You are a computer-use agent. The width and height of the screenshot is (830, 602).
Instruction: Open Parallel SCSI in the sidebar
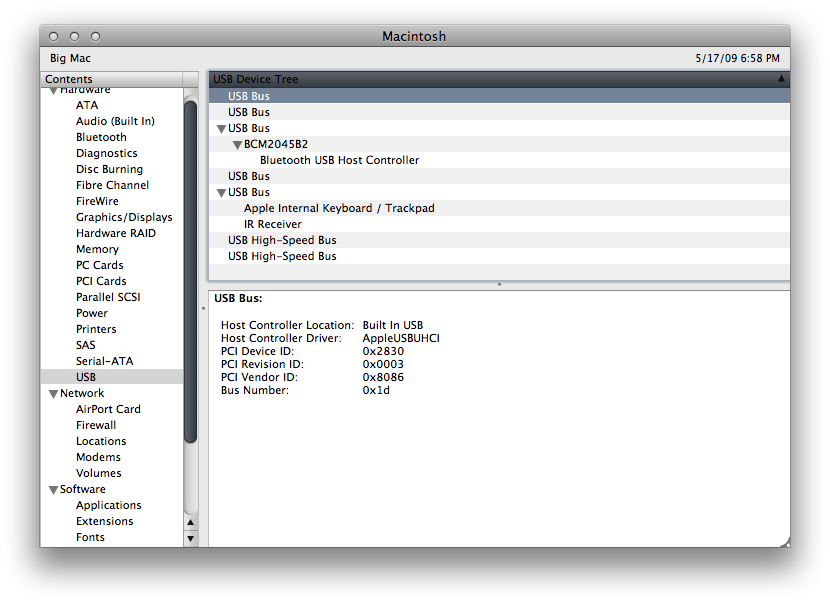click(108, 297)
